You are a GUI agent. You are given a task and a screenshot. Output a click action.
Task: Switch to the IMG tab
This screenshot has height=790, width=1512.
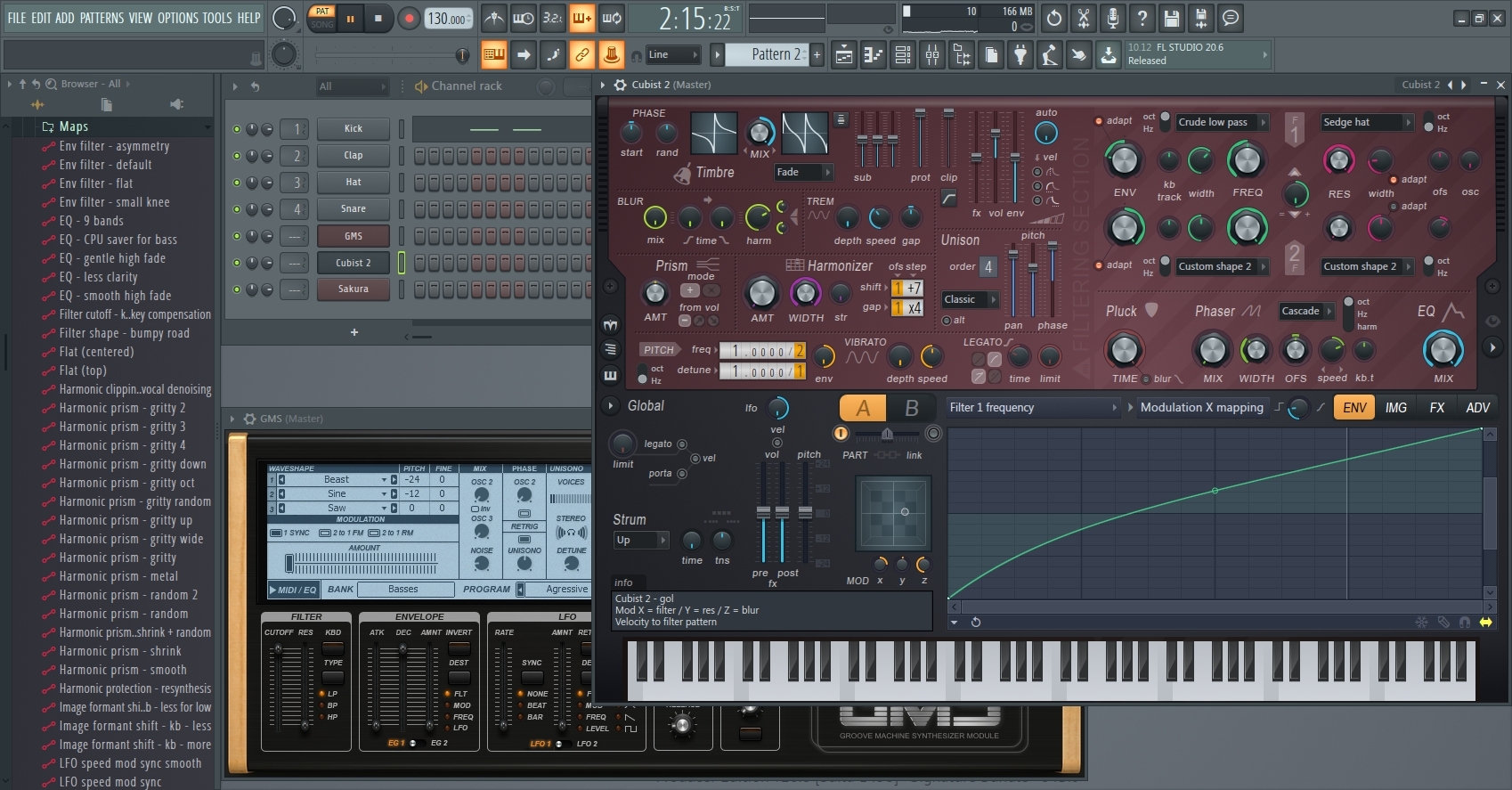[x=1396, y=408]
